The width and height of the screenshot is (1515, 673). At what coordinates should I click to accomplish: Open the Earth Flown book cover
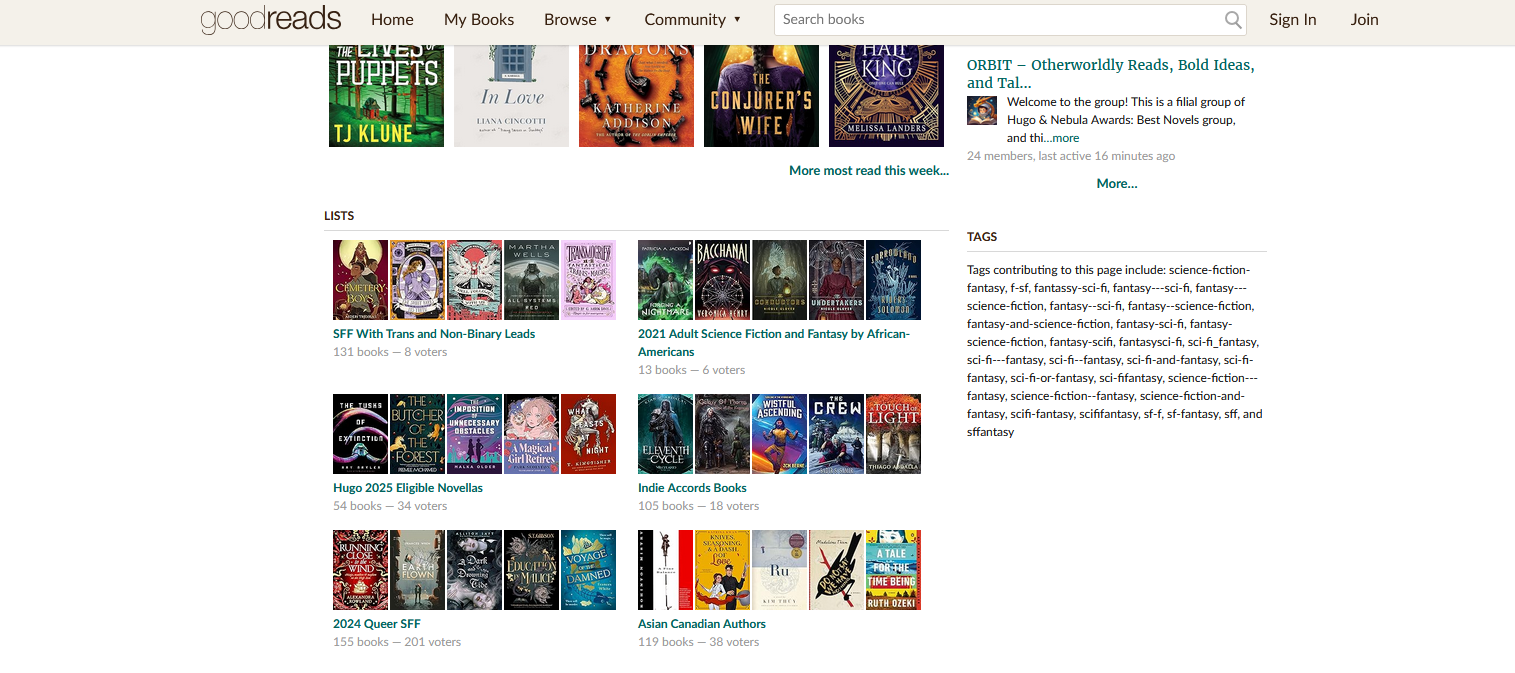pyautogui.click(x=417, y=570)
